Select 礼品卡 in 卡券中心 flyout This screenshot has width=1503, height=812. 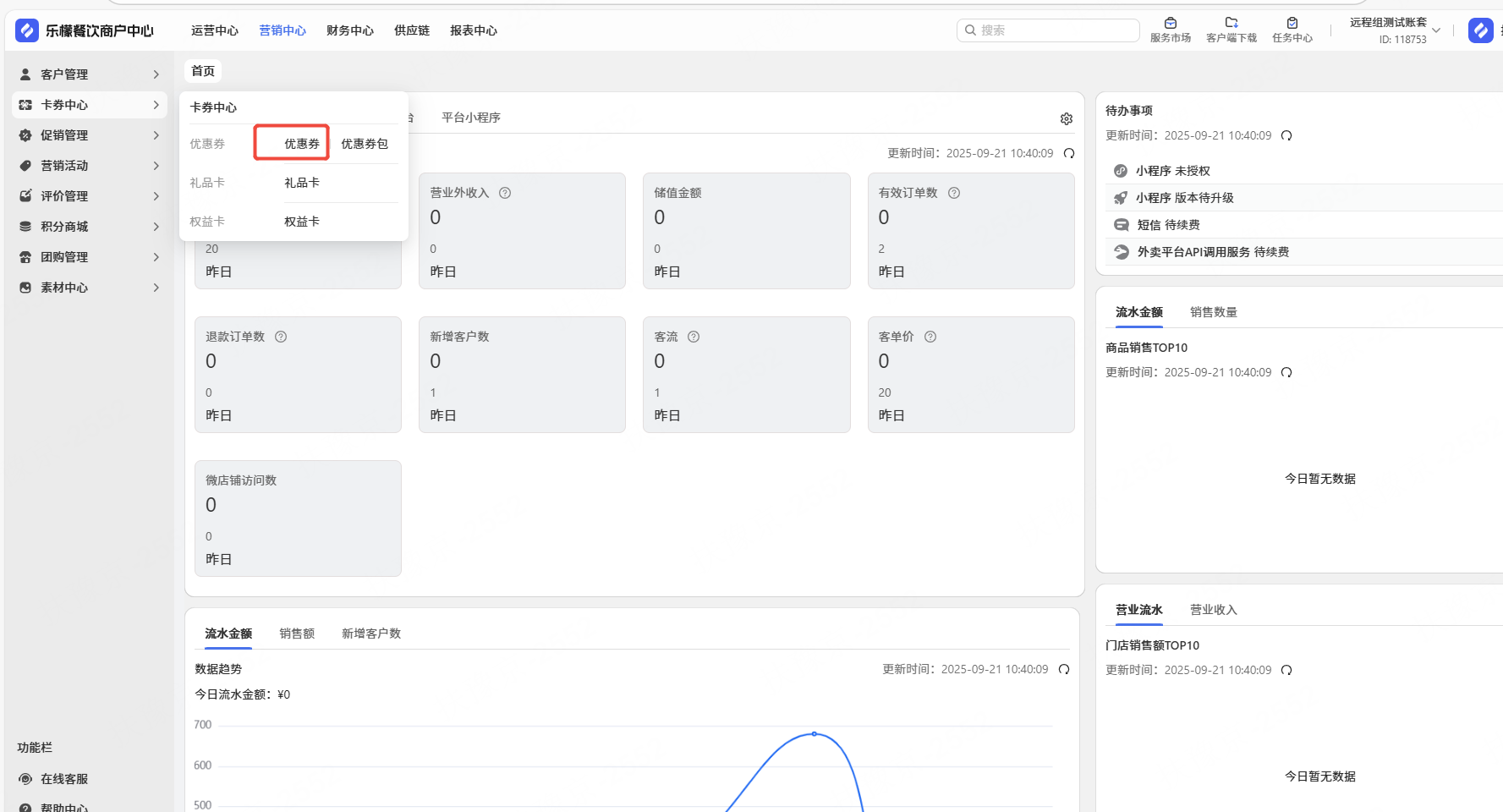[302, 183]
